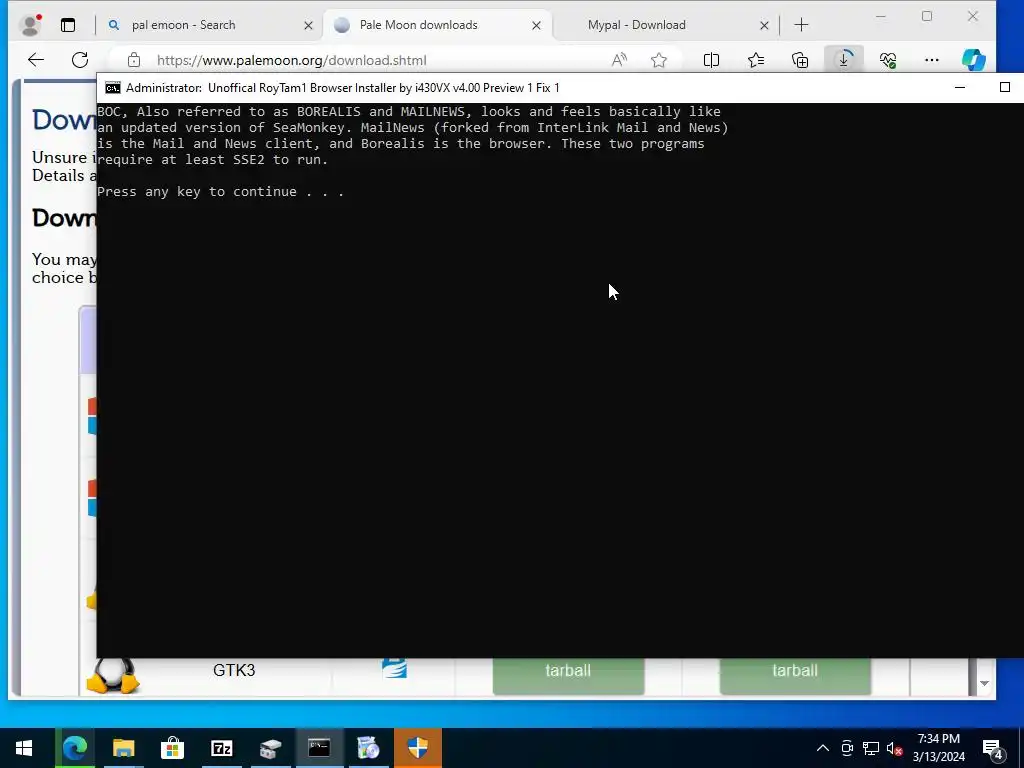The width and height of the screenshot is (1024, 768).
Task: Open the box-package app on taskbar
Action: point(270,748)
